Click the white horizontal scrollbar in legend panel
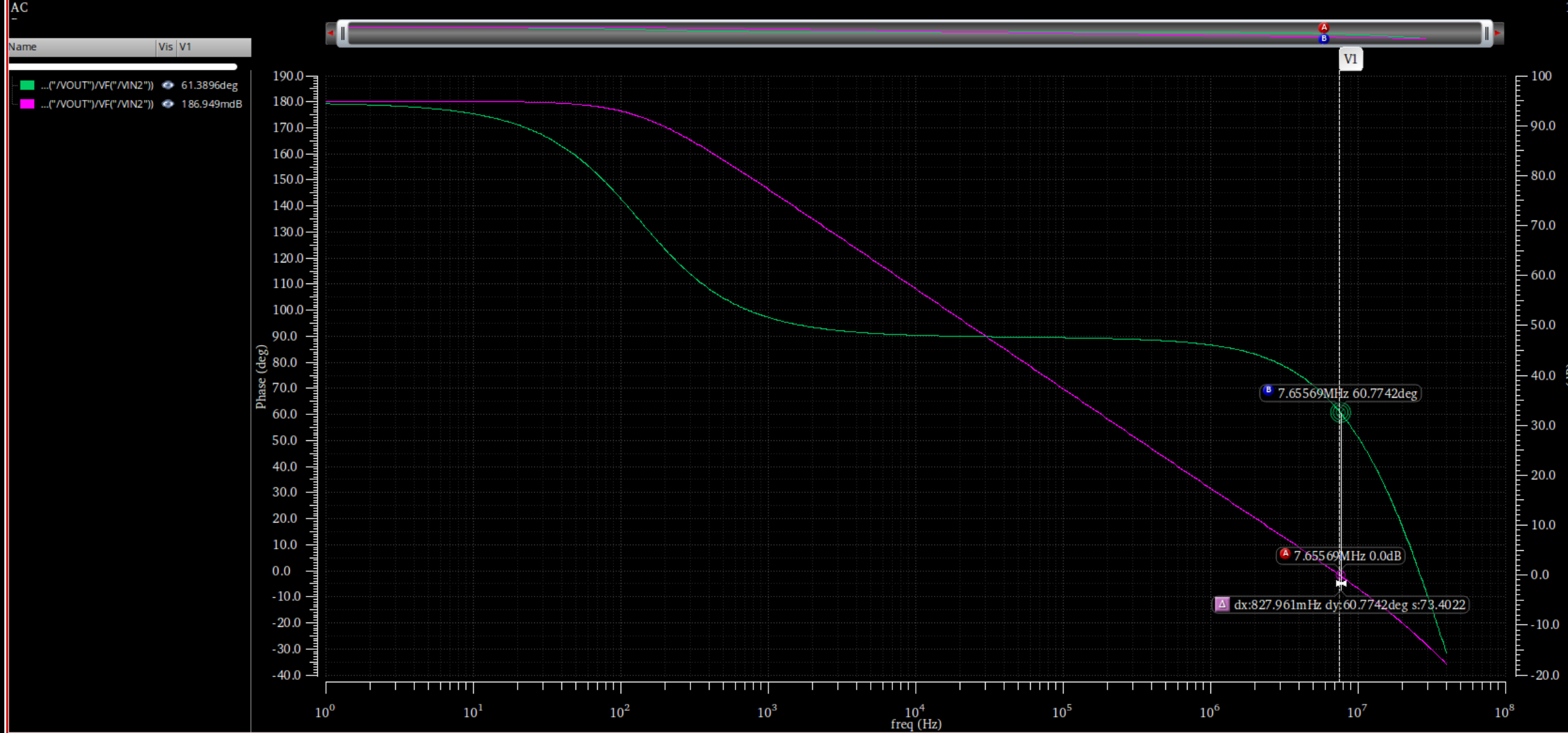This screenshot has height=733, width=1568. pyautogui.click(x=122, y=66)
